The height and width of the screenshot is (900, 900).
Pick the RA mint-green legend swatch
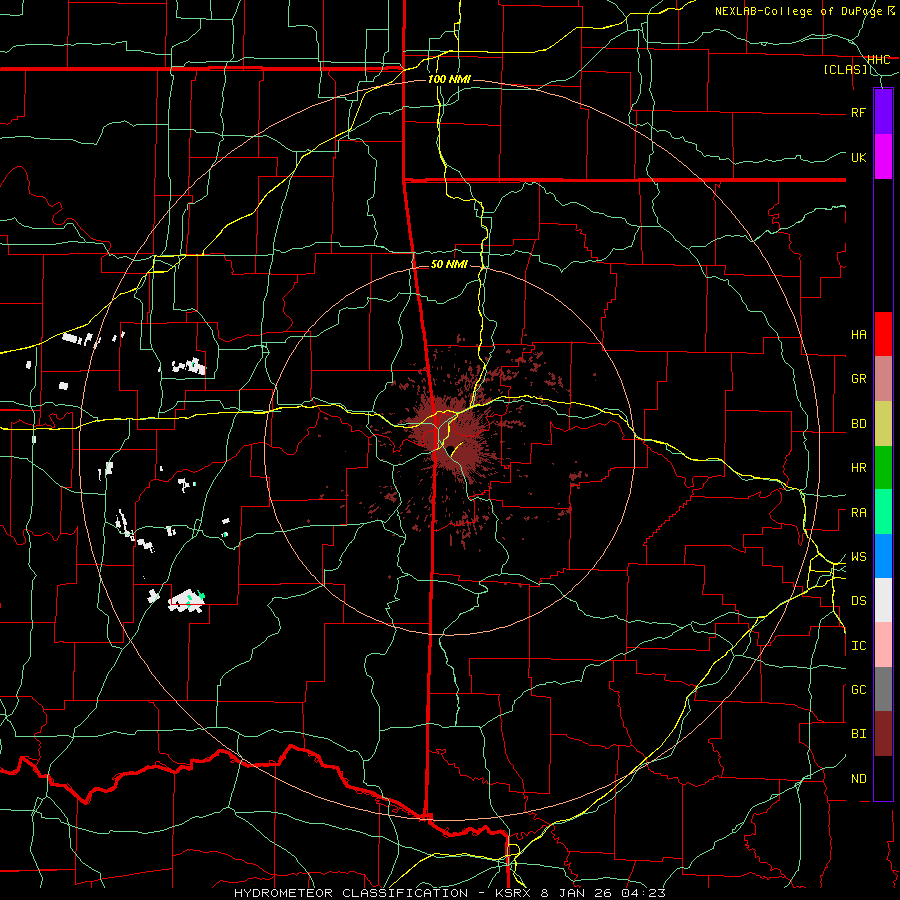(883, 512)
